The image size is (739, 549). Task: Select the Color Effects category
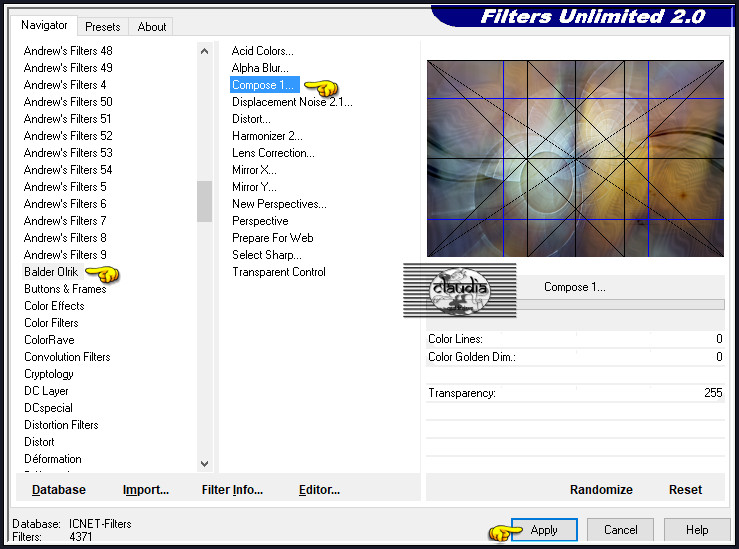[x=54, y=306]
